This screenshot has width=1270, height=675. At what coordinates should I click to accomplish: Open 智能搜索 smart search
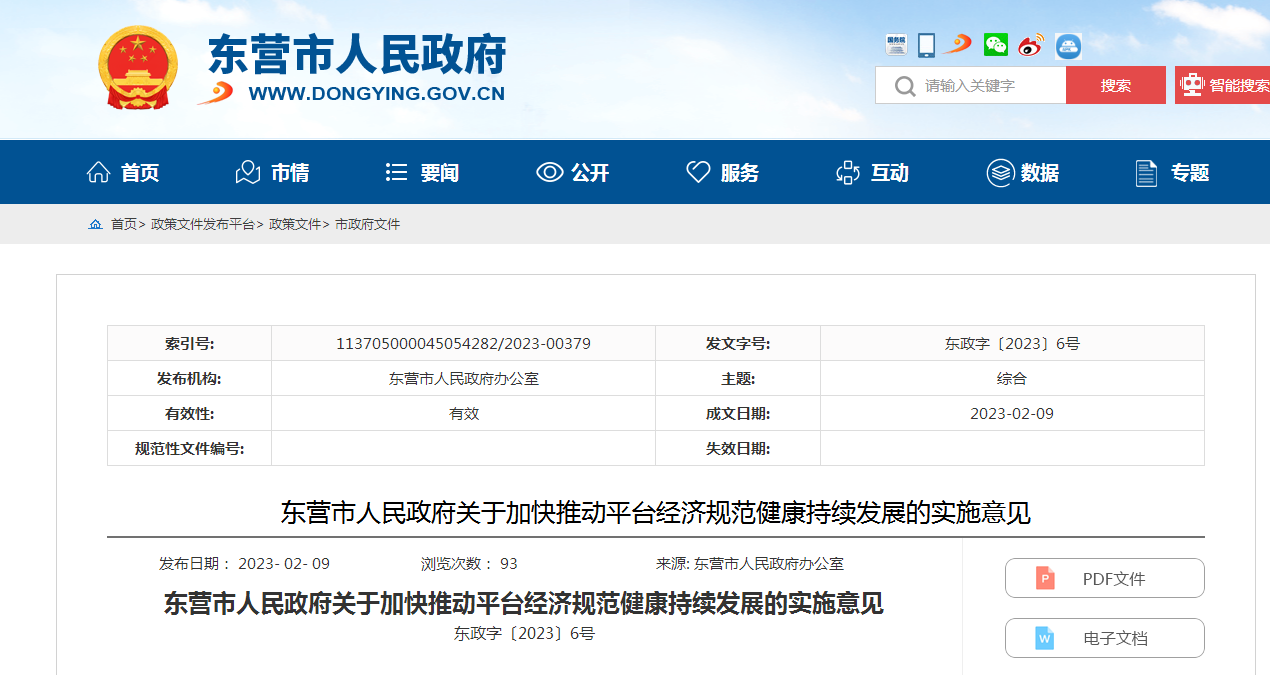click(1224, 85)
